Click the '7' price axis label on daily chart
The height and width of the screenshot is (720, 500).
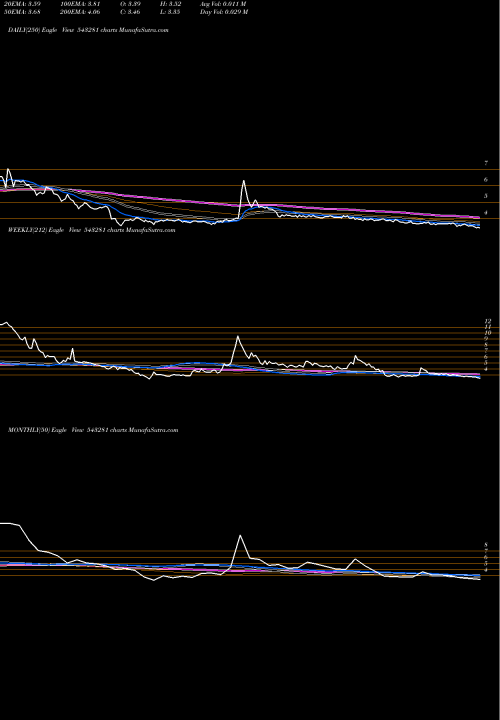point(486,163)
